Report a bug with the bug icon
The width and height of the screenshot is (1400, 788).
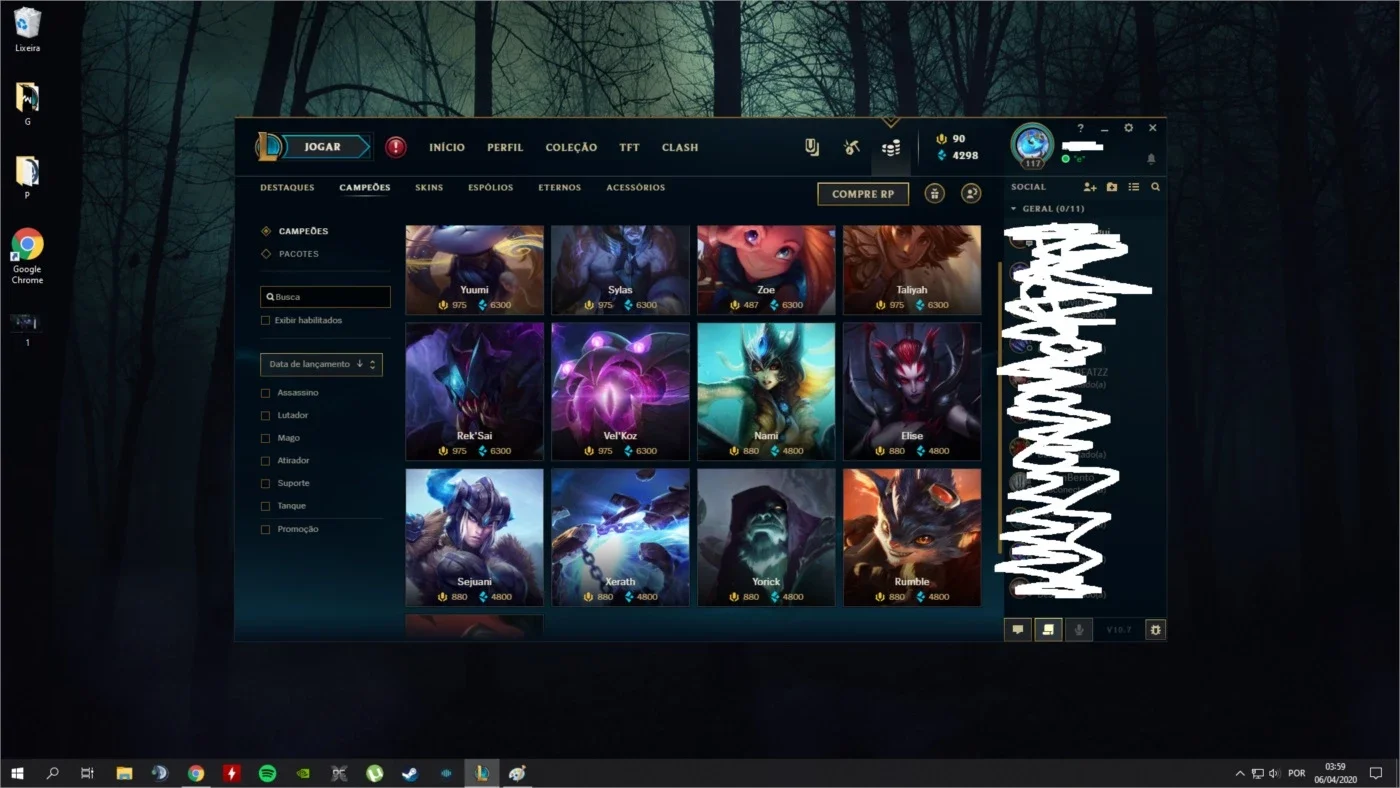click(x=1156, y=630)
